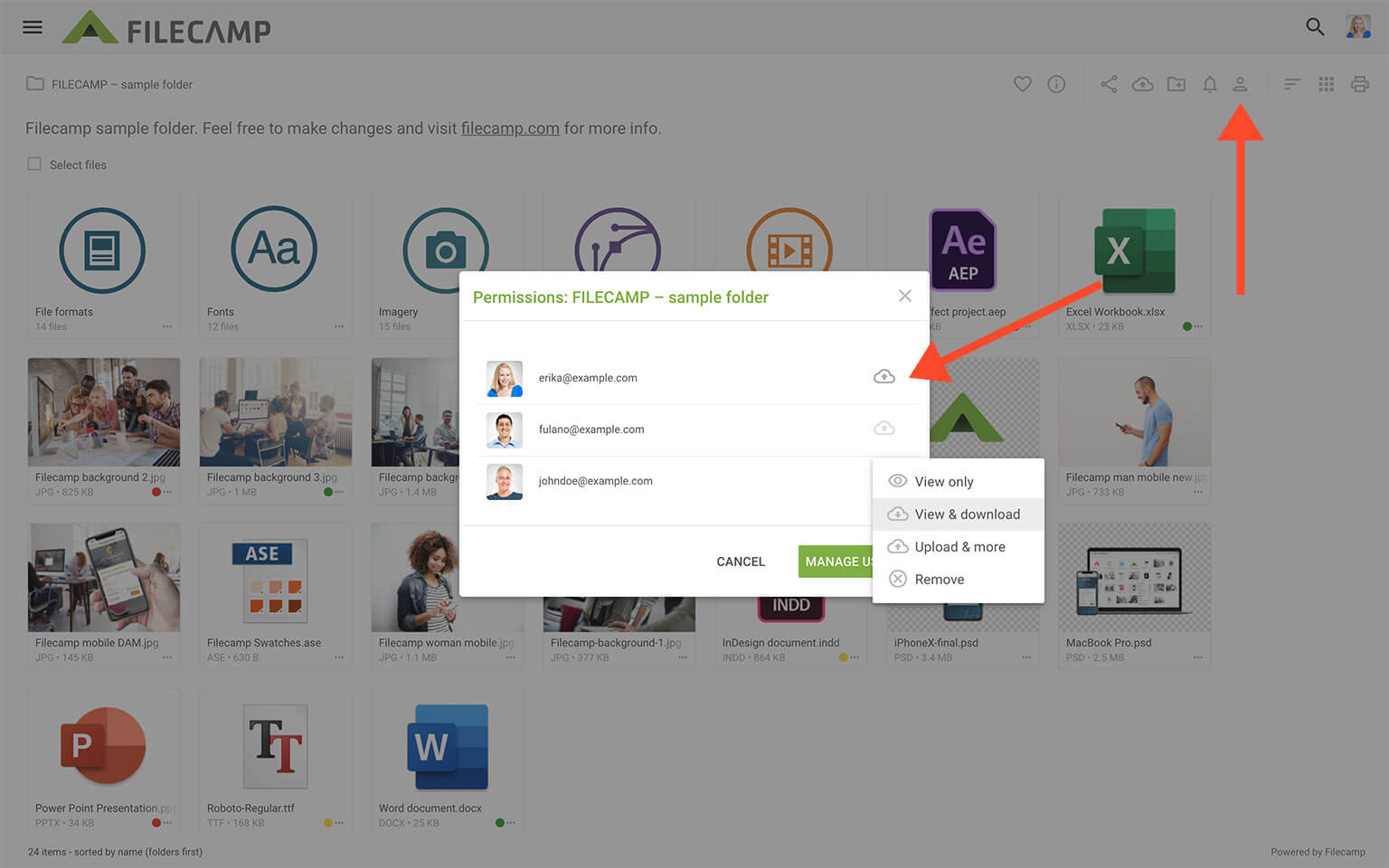
Task: Open permission dropdown for fulano@example.com
Action: 883,429
